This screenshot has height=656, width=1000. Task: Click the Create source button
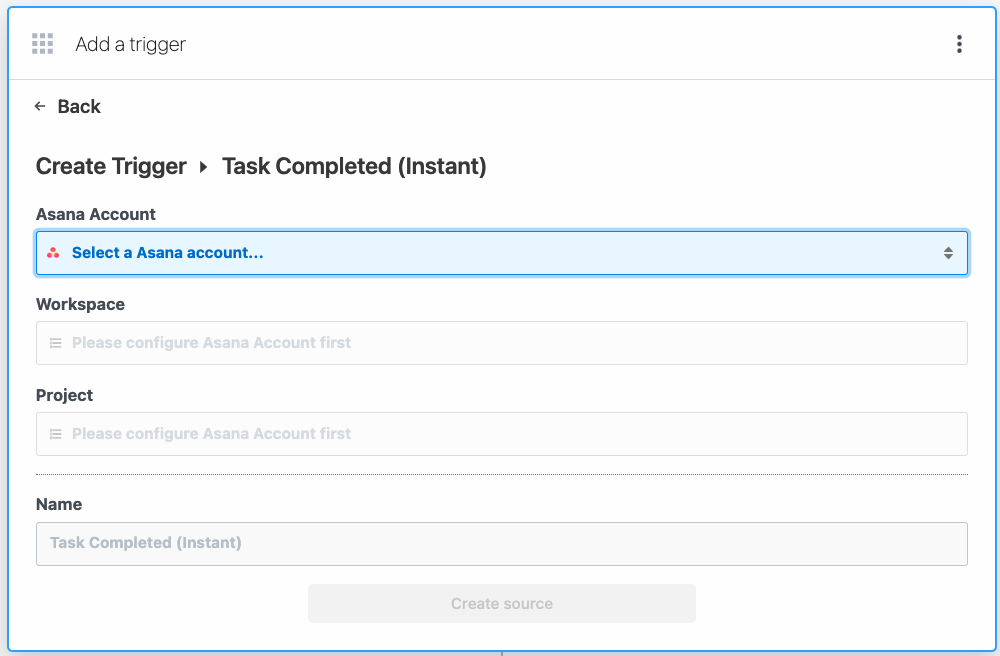click(502, 604)
